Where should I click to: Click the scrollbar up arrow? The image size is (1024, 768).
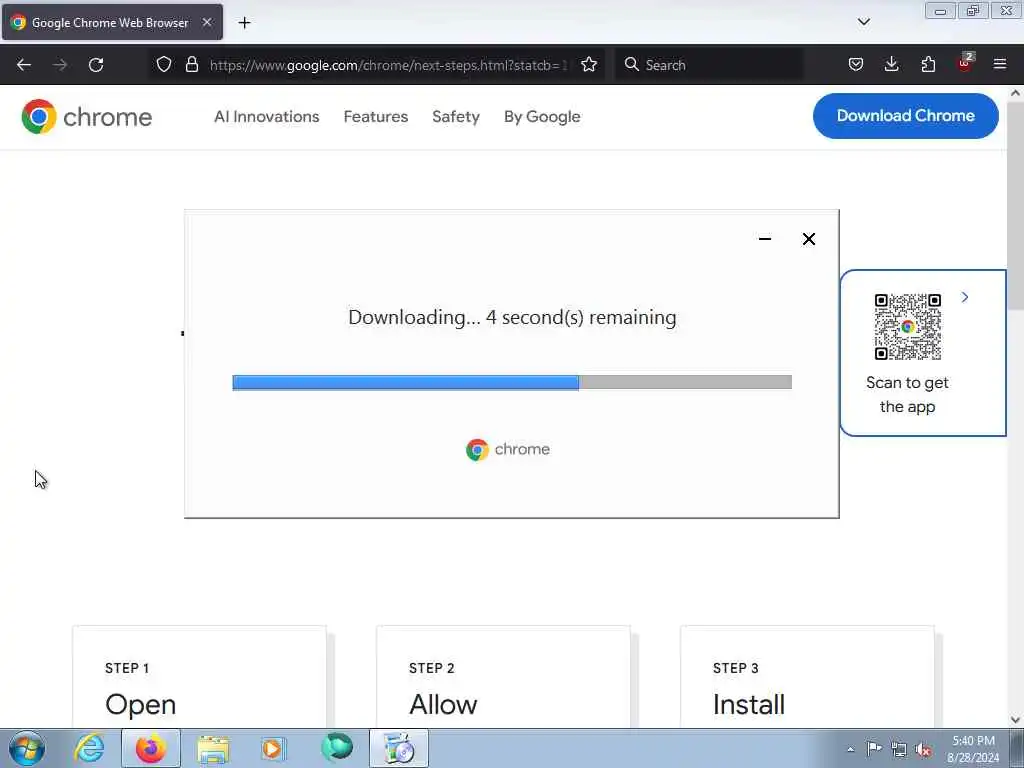click(x=1016, y=93)
